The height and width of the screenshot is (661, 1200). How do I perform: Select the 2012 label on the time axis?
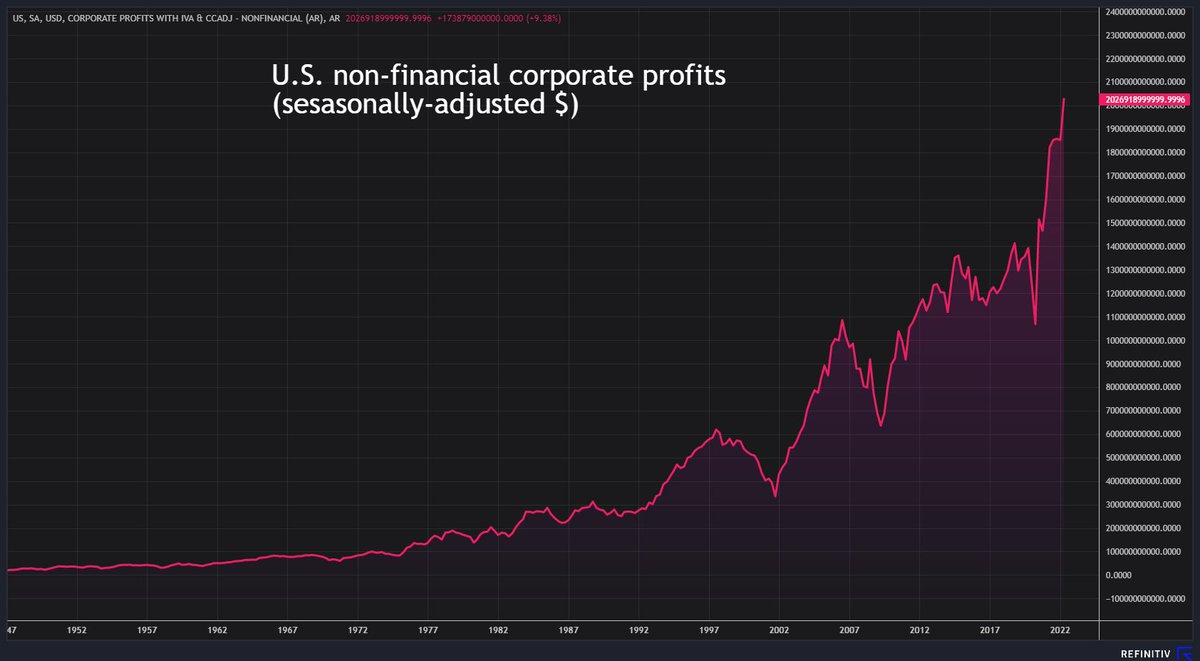coord(920,631)
